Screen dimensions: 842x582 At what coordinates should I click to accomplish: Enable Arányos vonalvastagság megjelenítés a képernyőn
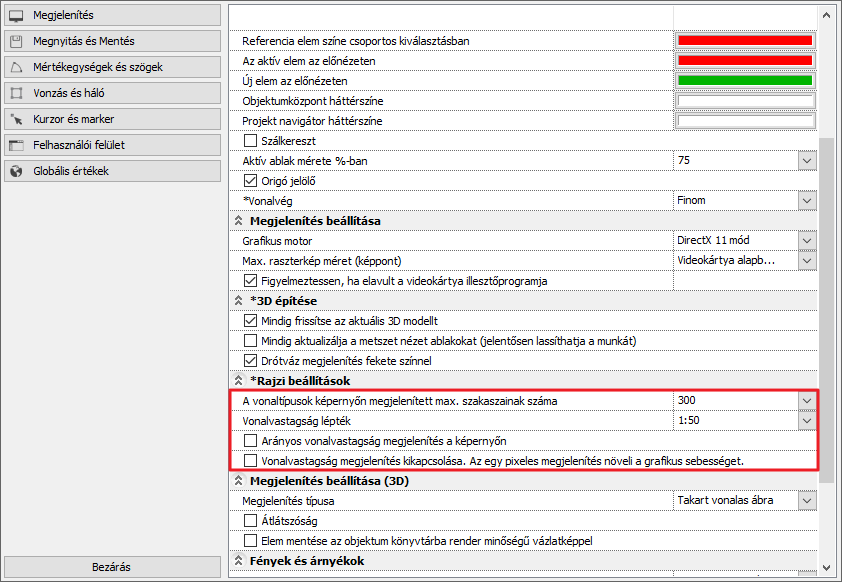tap(250, 441)
